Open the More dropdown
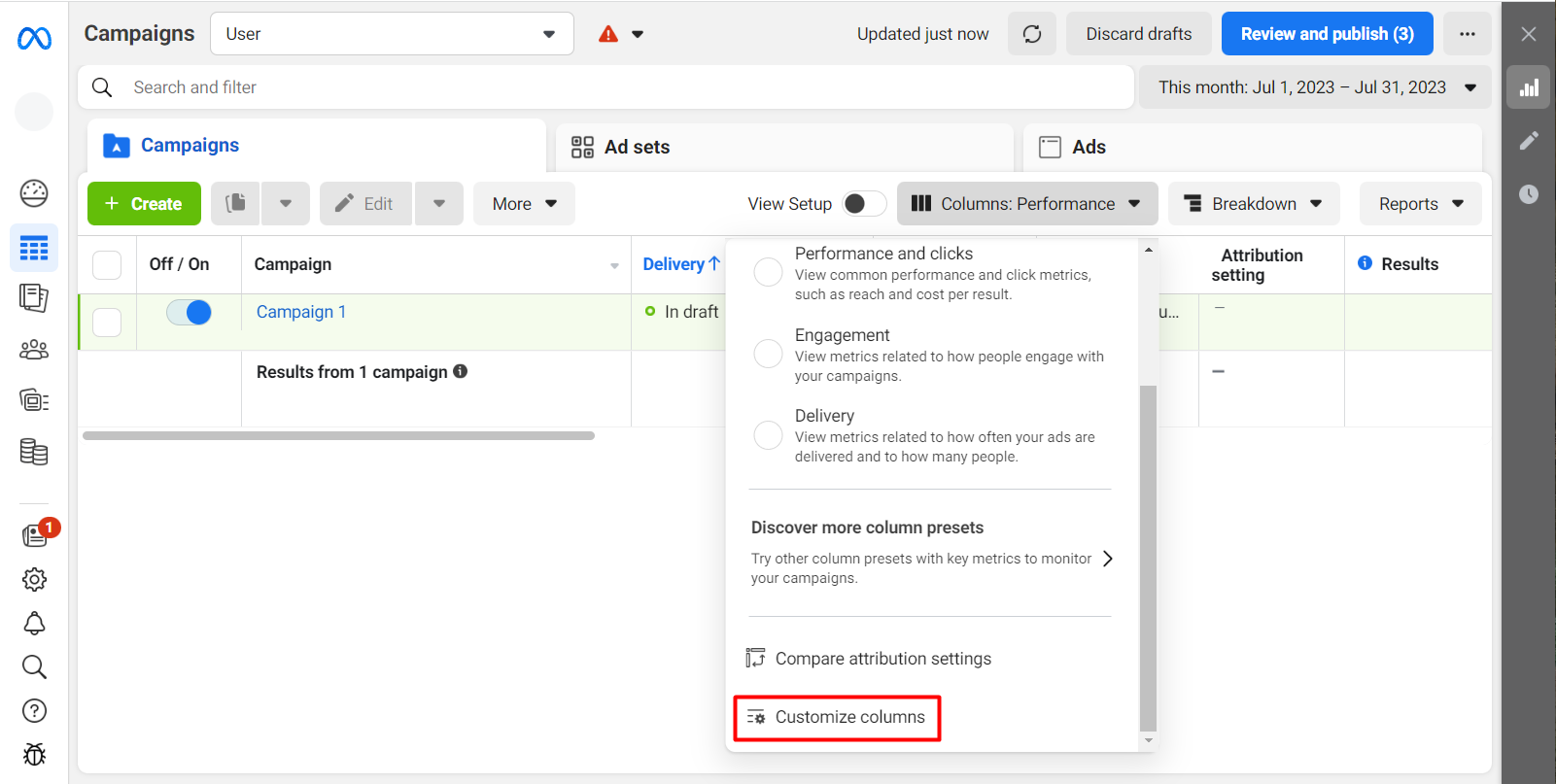1556x784 pixels. click(524, 203)
